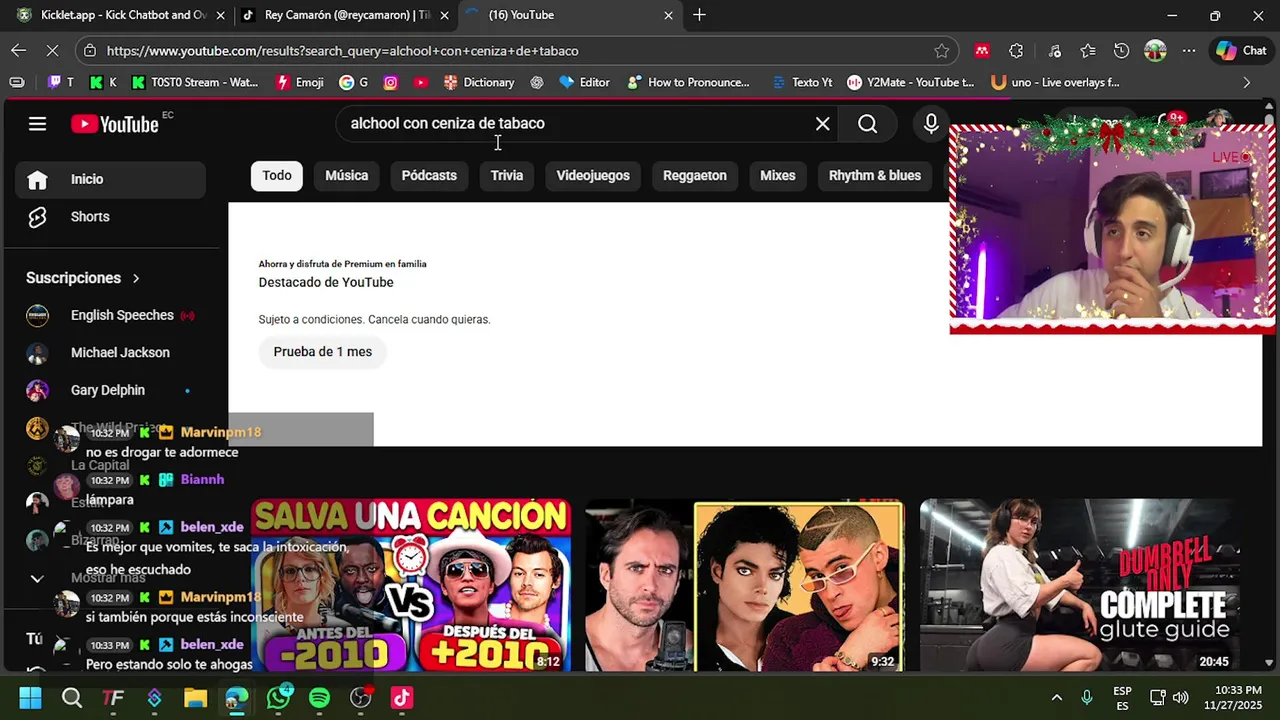This screenshot has width=1280, height=720.
Task: Open Shorts in the sidebar
Action: (110, 217)
